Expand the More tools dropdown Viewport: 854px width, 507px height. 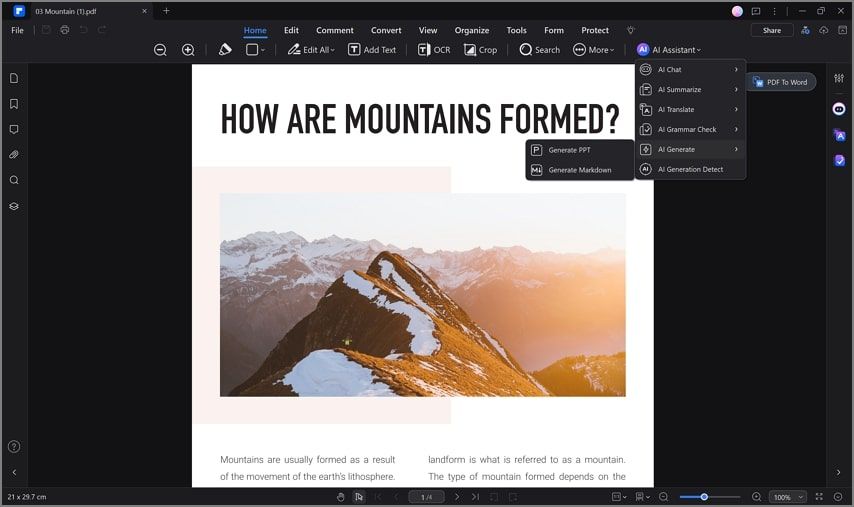(x=594, y=50)
